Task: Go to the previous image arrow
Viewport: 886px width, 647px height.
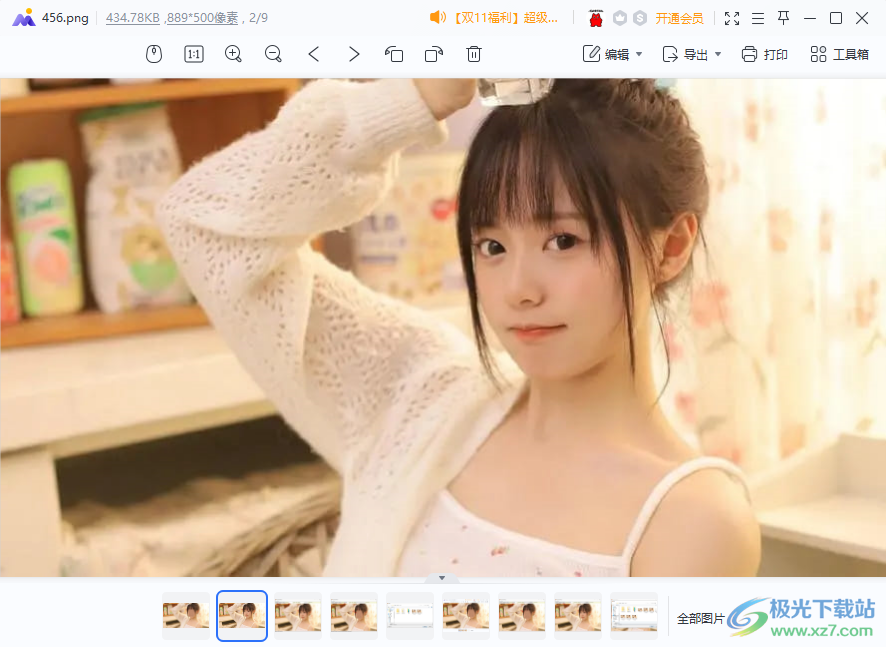Action: tap(314, 54)
